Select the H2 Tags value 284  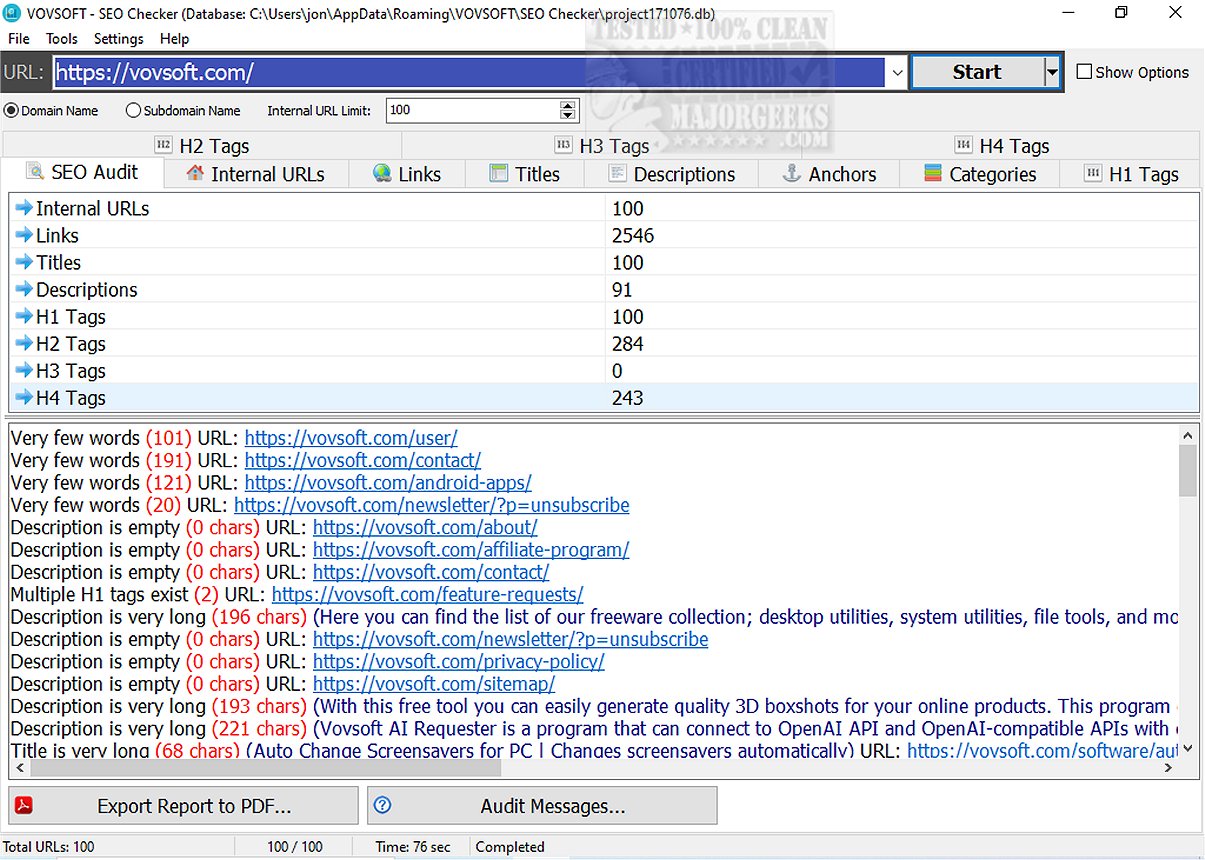(x=628, y=344)
